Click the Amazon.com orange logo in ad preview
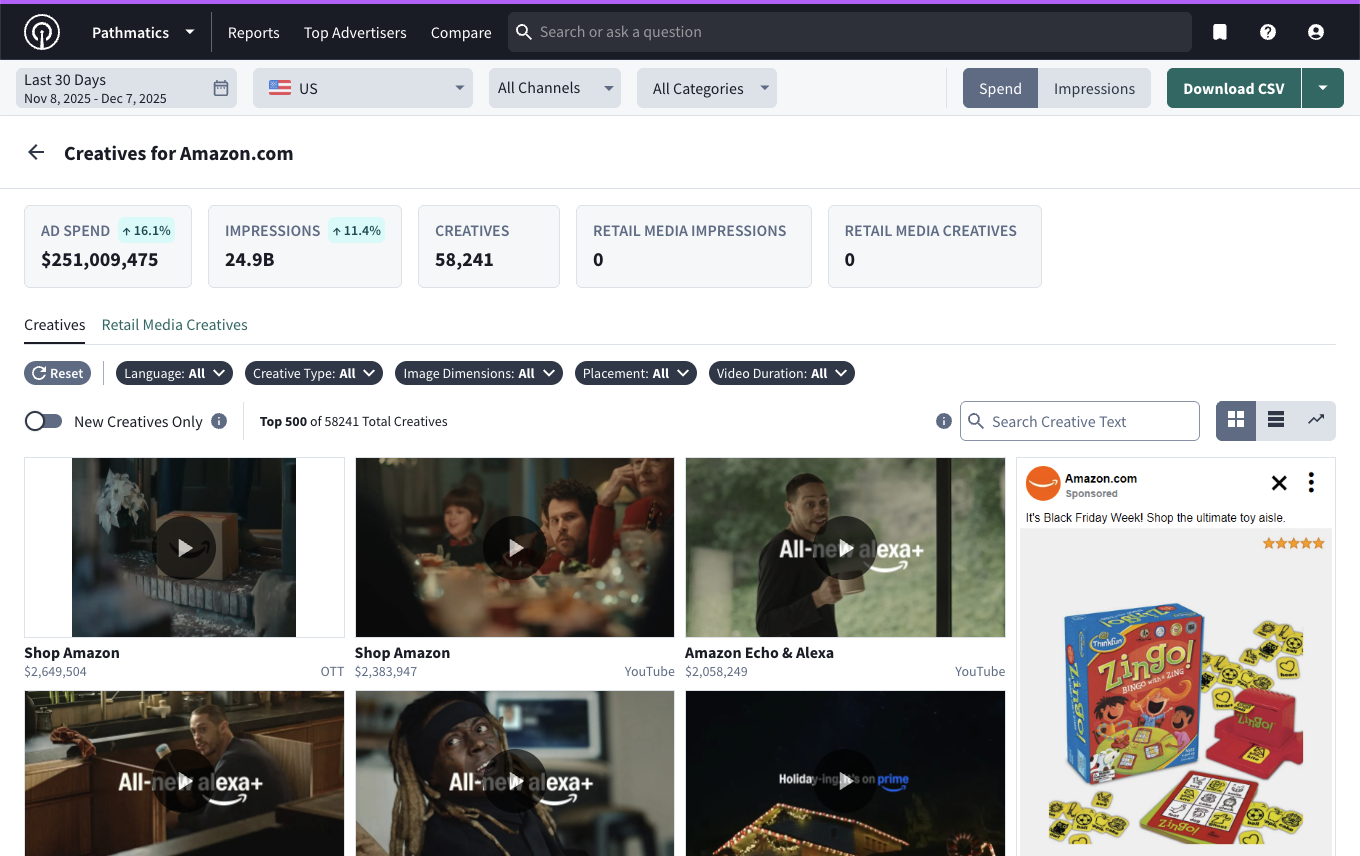1360x856 pixels. [1042, 484]
